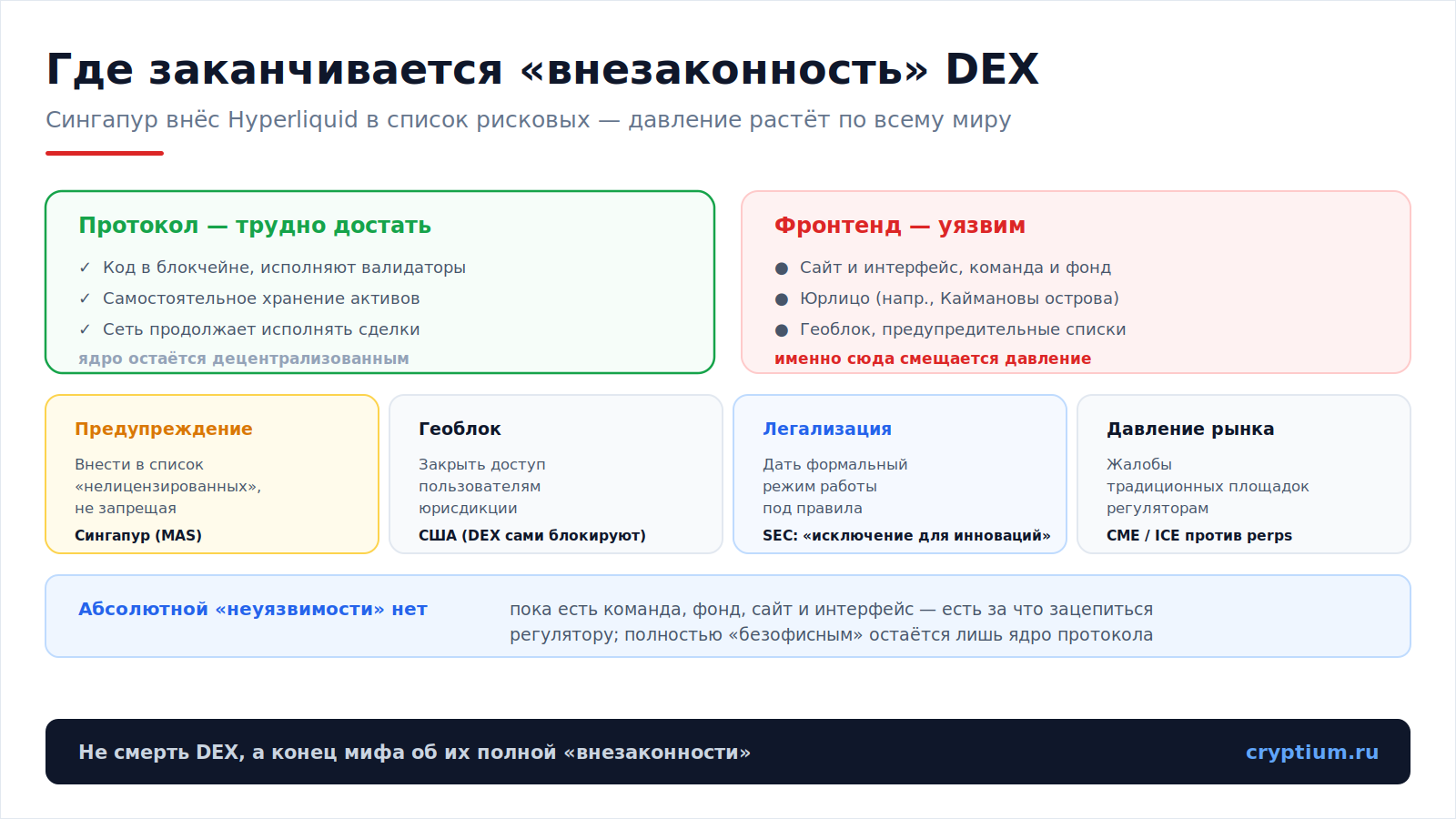Screen dimensions: 1456x819
Task: Select line «Сеть продолжает исполнять сделки»
Action: [261, 329]
